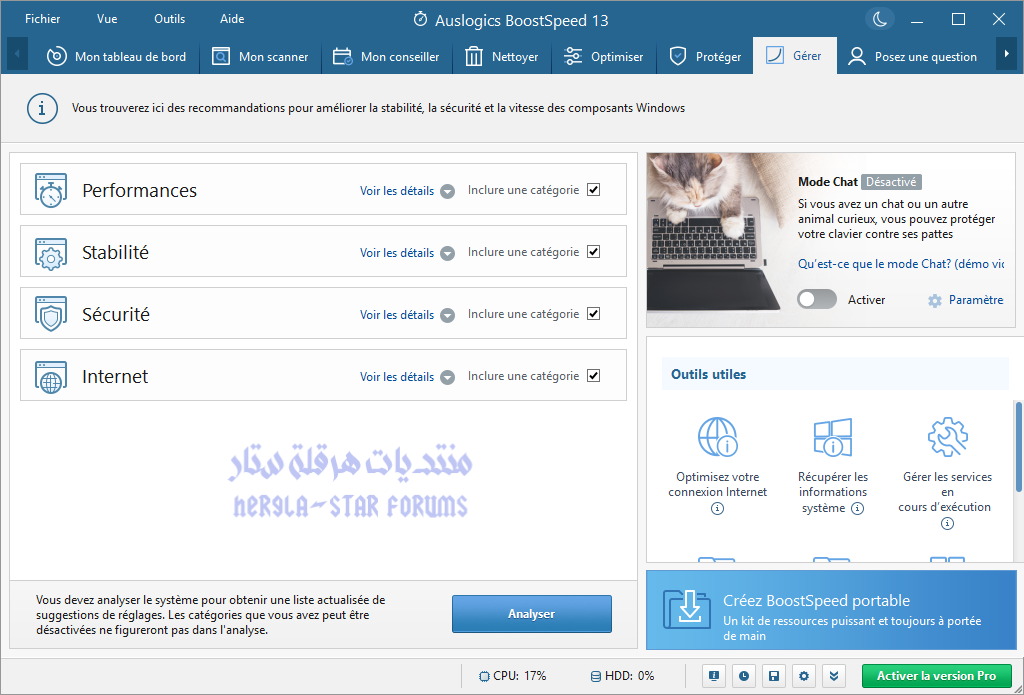Image resolution: width=1024 pixels, height=695 pixels.
Task: Uncheck Inclure une catégorie for Performances
Action: tap(594, 190)
